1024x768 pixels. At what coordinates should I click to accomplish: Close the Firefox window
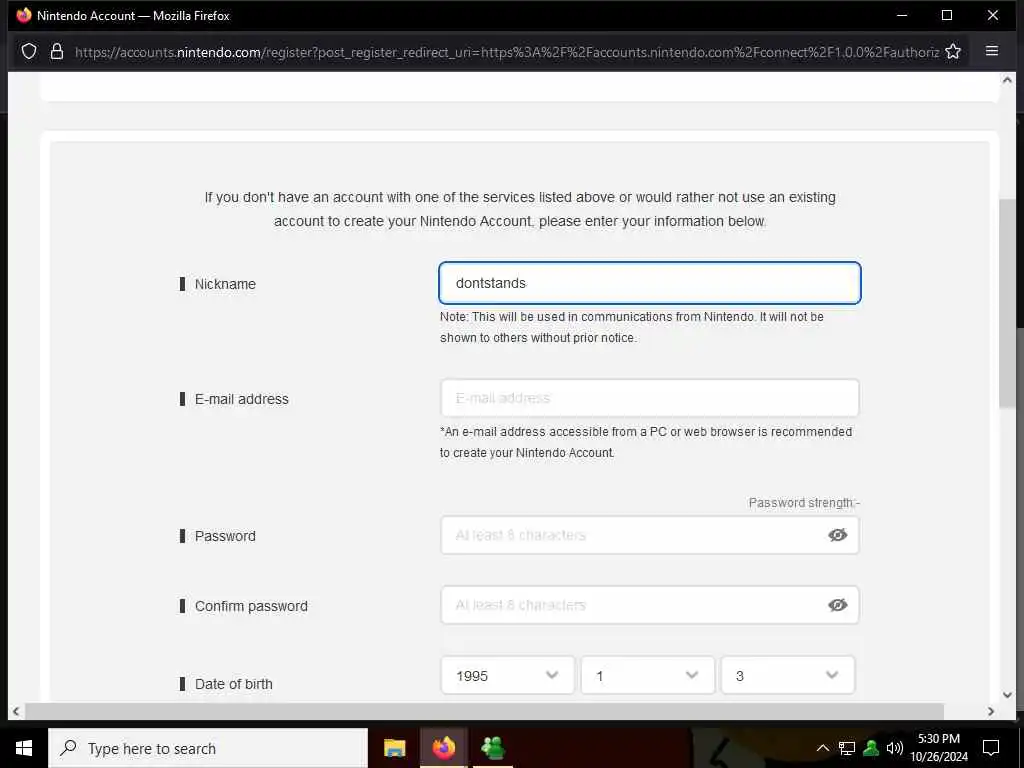click(x=993, y=15)
